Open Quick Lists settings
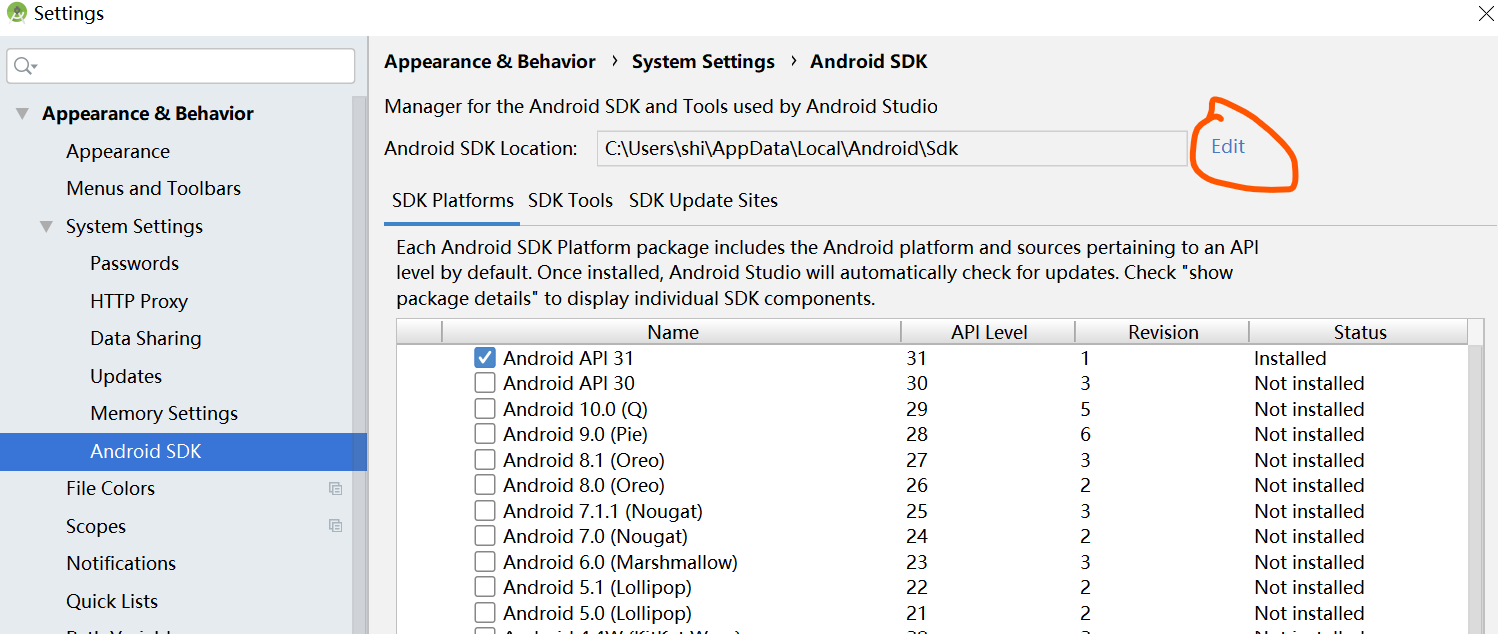Screen dimensions: 1498x634 (112, 602)
